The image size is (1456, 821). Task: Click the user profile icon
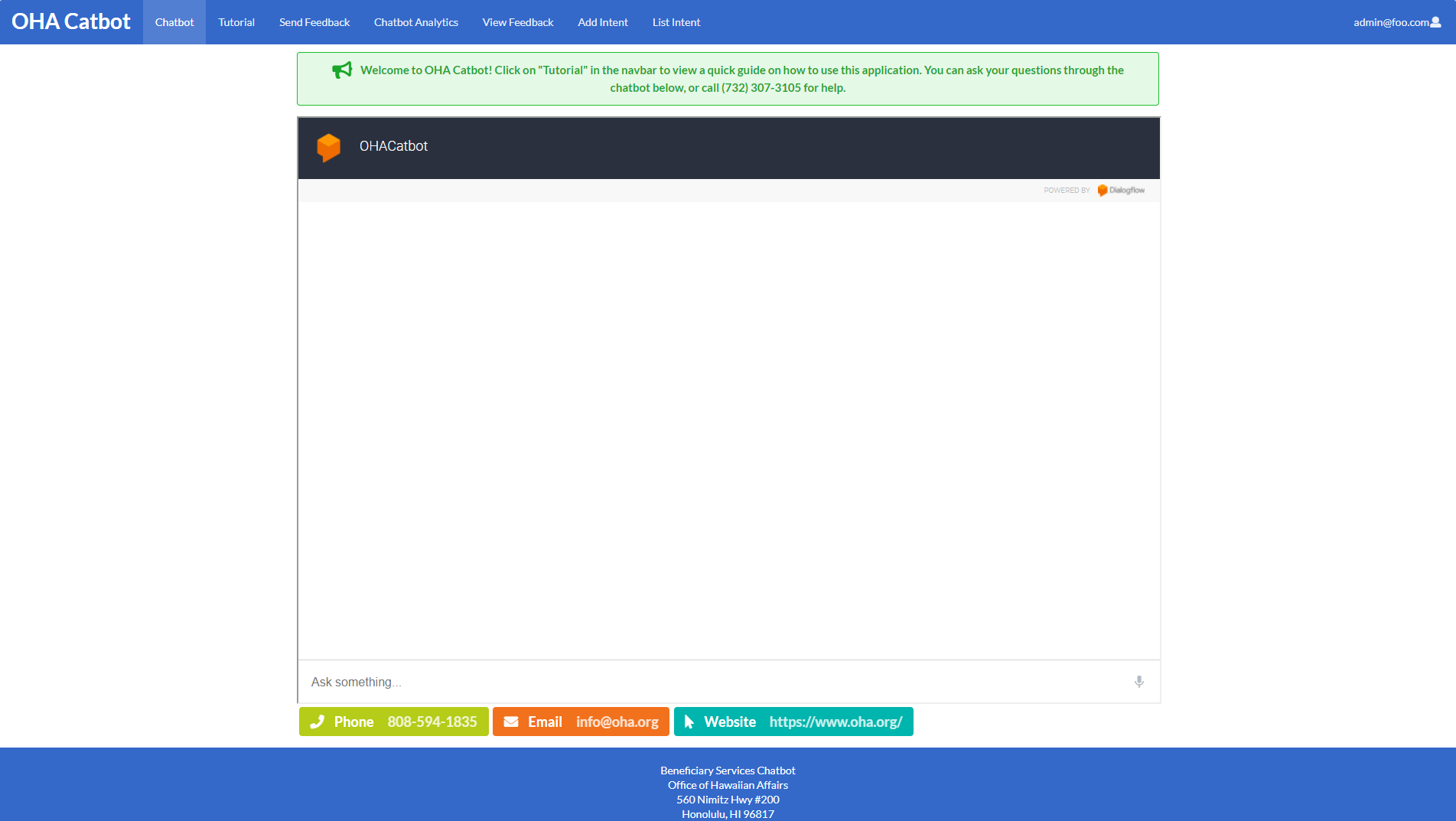(x=1435, y=22)
